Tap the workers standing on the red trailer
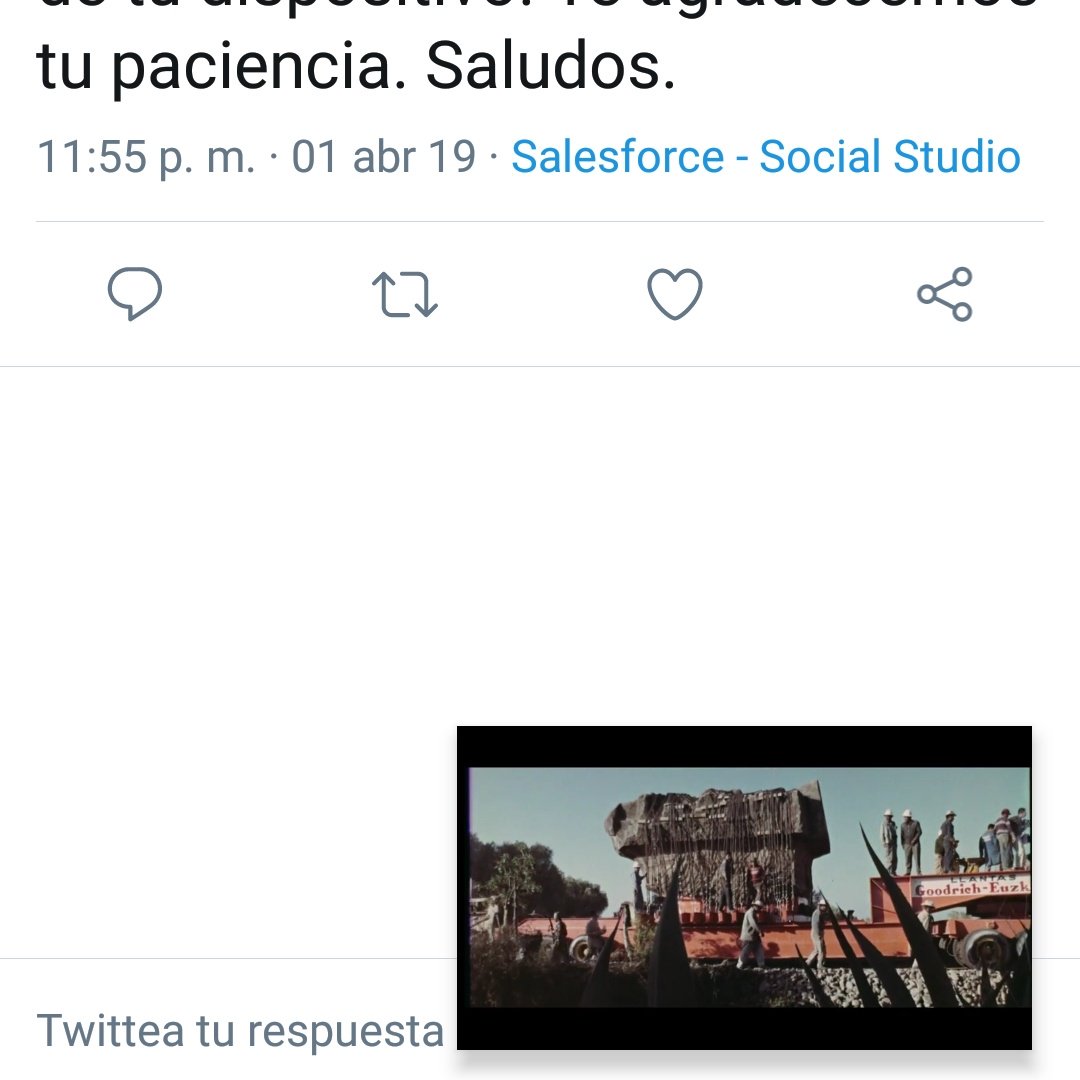The width and height of the screenshot is (1080, 1080). (x=955, y=842)
